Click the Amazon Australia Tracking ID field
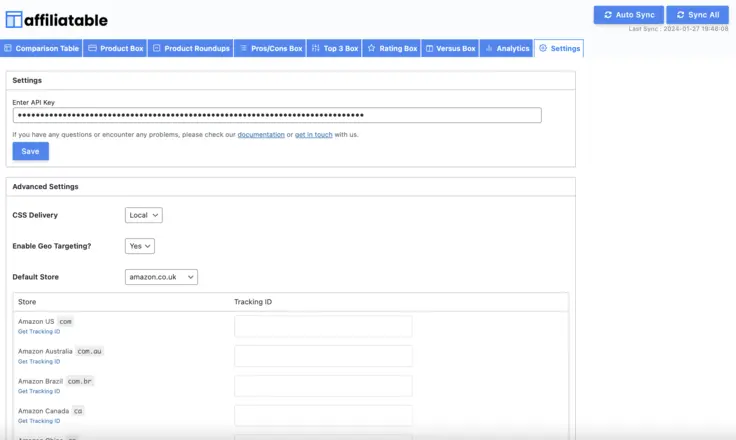This screenshot has width=736, height=440. coord(323,356)
